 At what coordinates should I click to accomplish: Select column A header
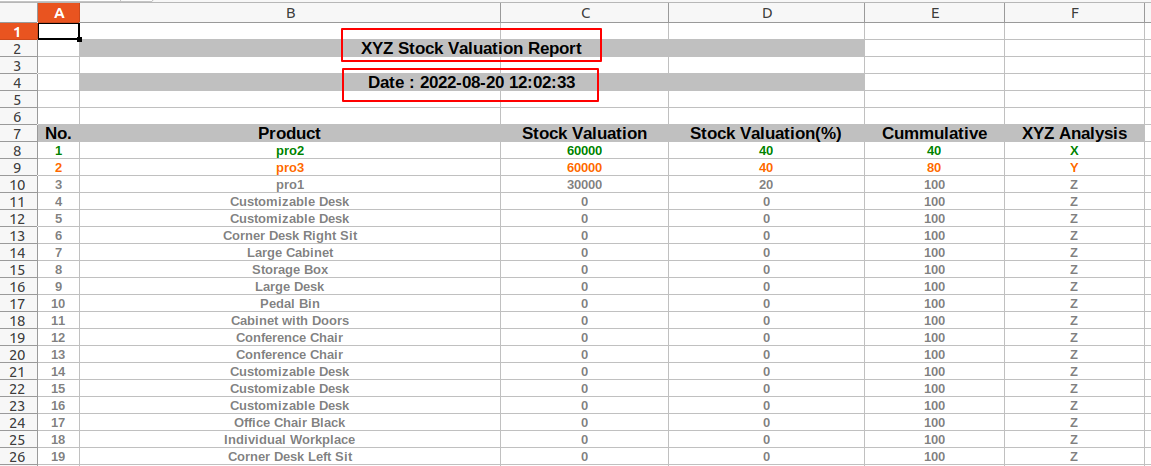[59, 13]
